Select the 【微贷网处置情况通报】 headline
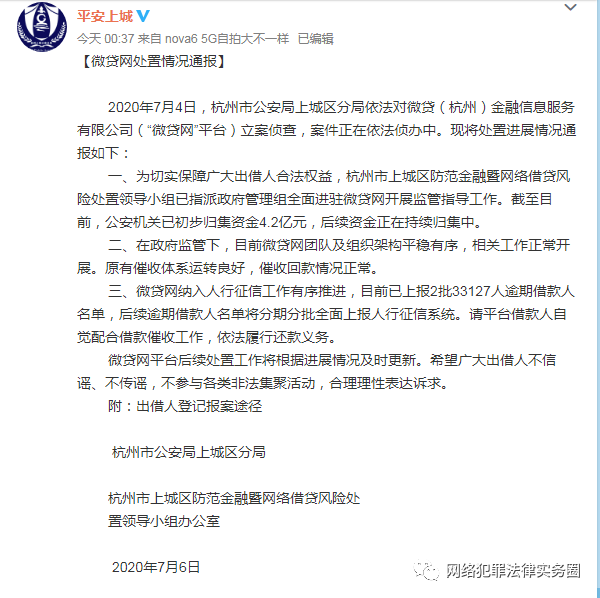The width and height of the screenshot is (600, 598). (x=154, y=61)
